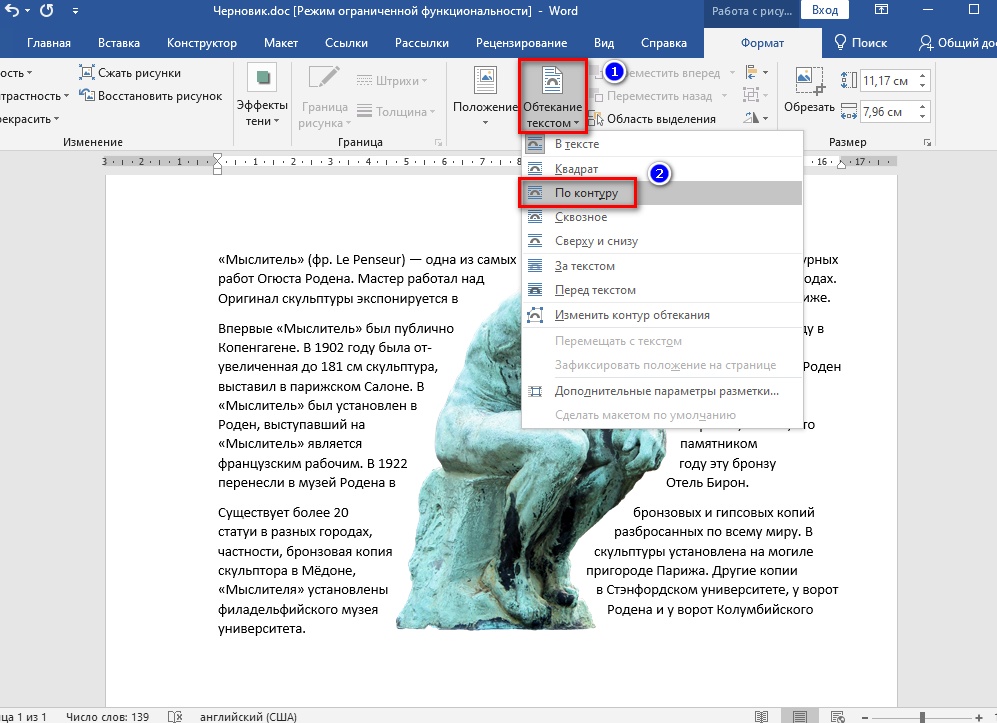Open the Вставка ribbon tab

click(x=119, y=43)
